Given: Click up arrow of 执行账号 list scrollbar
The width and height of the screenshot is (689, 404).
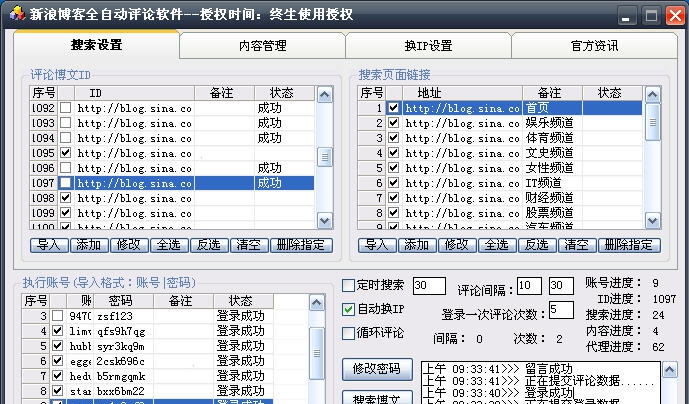Looking at the screenshot, I should (x=317, y=302).
